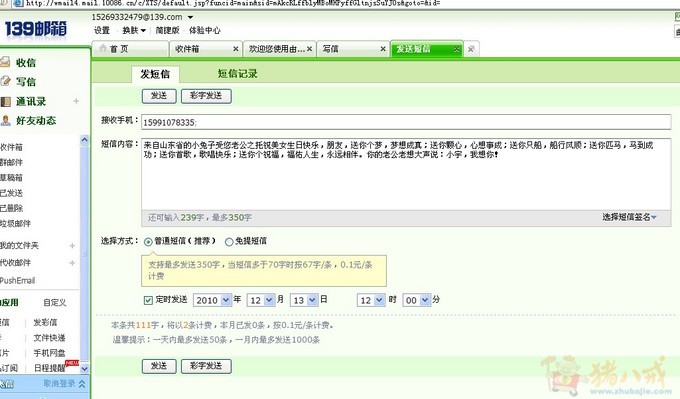Screen dimensions: 680x399
Task: Open the 已发送 folder in sidebar
Action: tap(11, 193)
